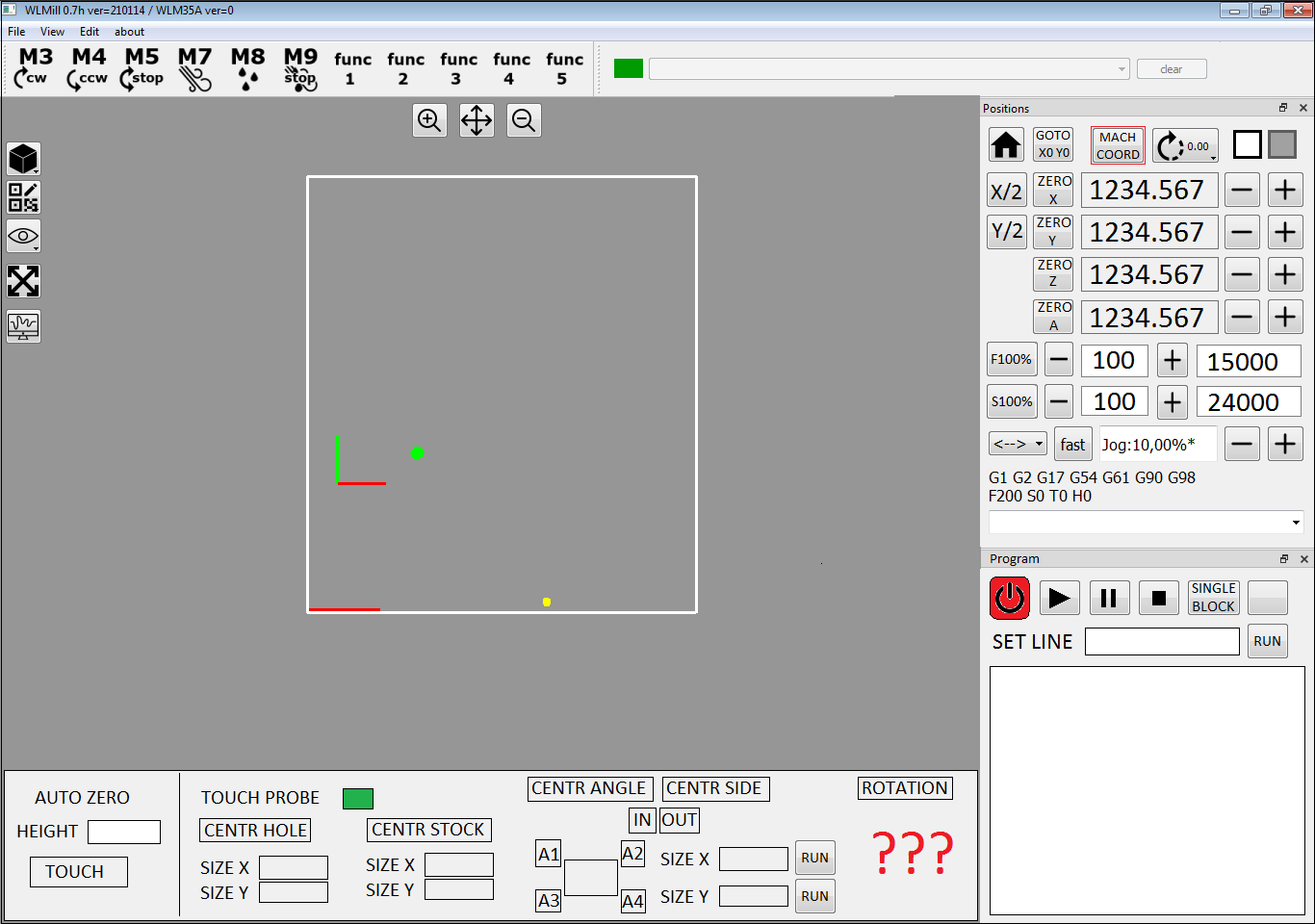Zero the Y axis

point(1053,232)
